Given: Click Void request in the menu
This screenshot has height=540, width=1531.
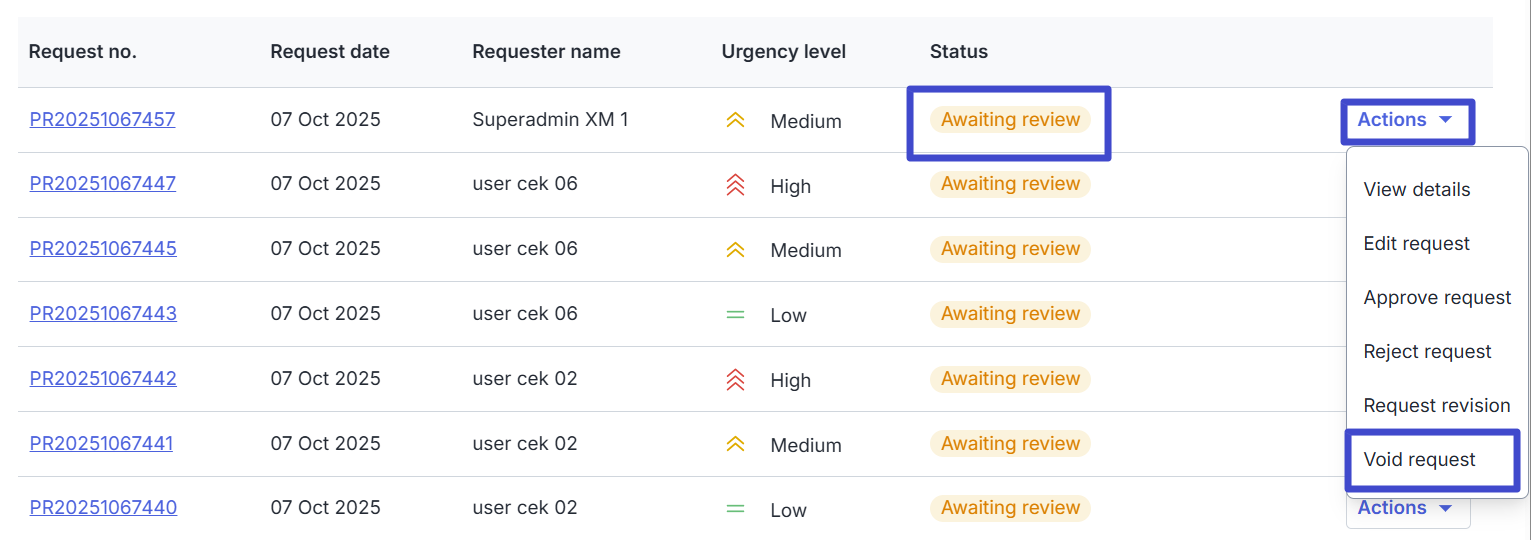Looking at the screenshot, I should (x=1419, y=459).
